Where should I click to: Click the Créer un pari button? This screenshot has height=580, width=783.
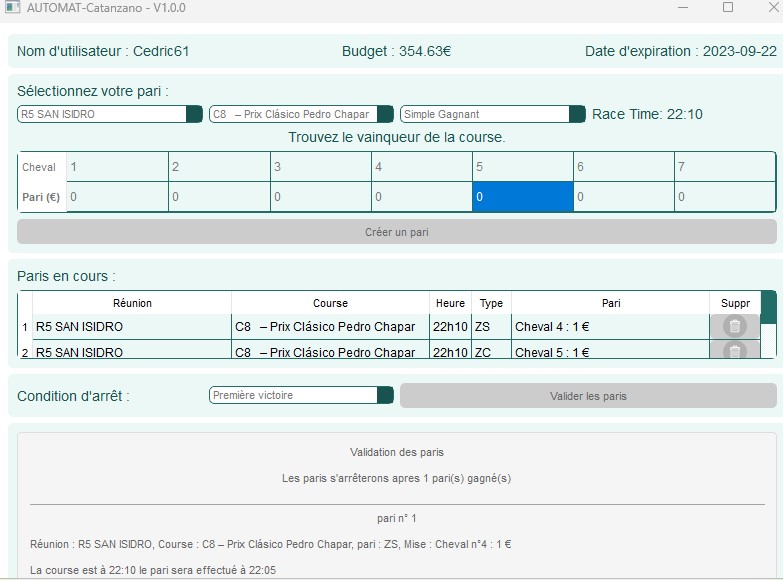tap(397, 232)
